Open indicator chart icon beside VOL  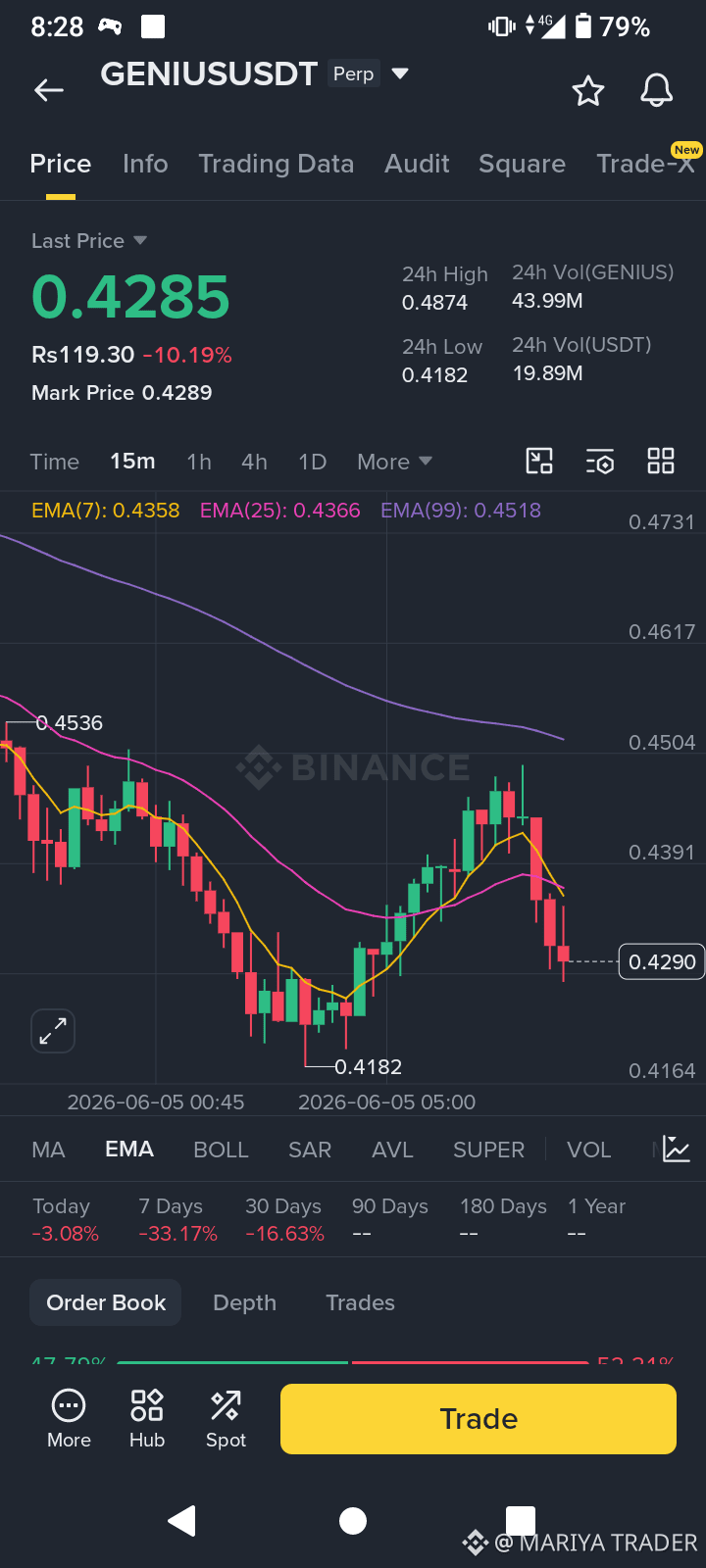[677, 1149]
